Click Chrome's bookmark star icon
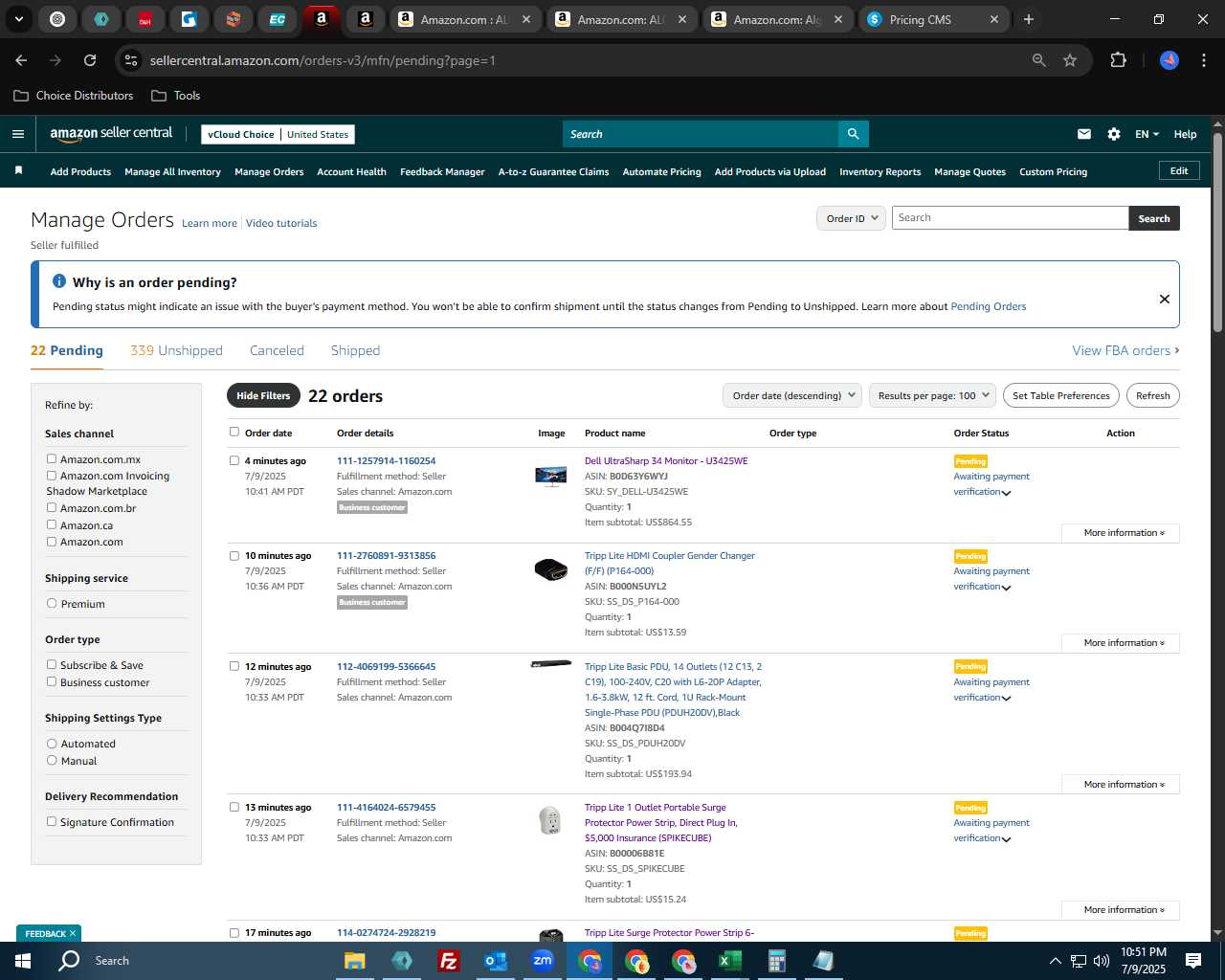Screen dimensions: 1225x980 coord(1070,60)
